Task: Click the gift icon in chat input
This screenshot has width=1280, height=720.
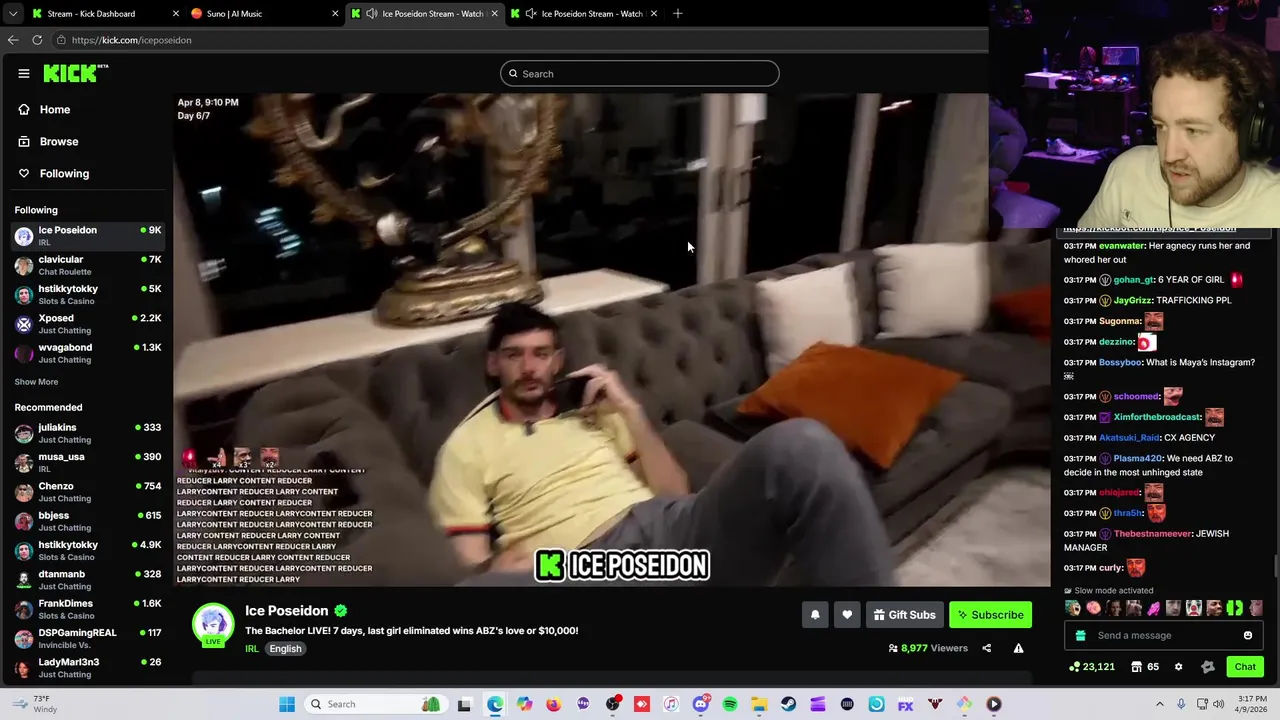Action: coord(1080,636)
